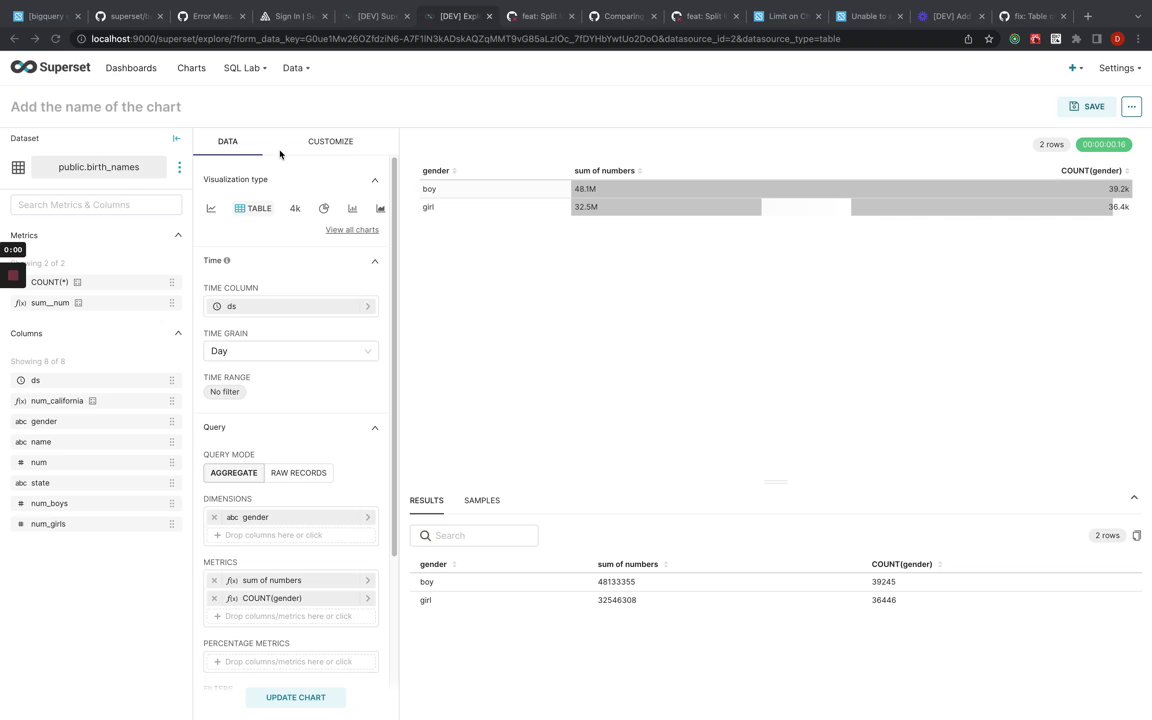The width and height of the screenshot is (1152, 720).
Task: Collapse the results data panel
Action: coord(1134,498)
